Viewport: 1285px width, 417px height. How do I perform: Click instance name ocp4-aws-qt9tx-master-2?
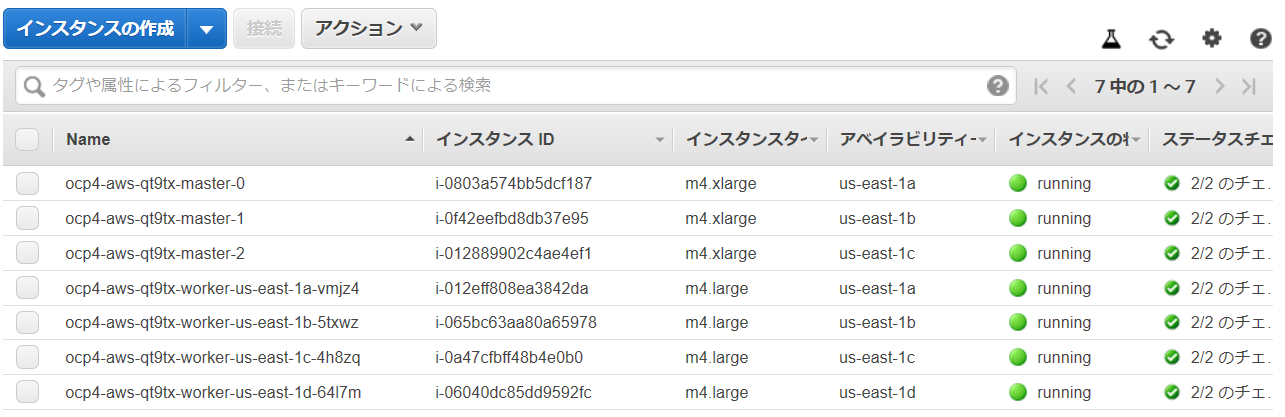pyautogui.click(x=155, y=253)
